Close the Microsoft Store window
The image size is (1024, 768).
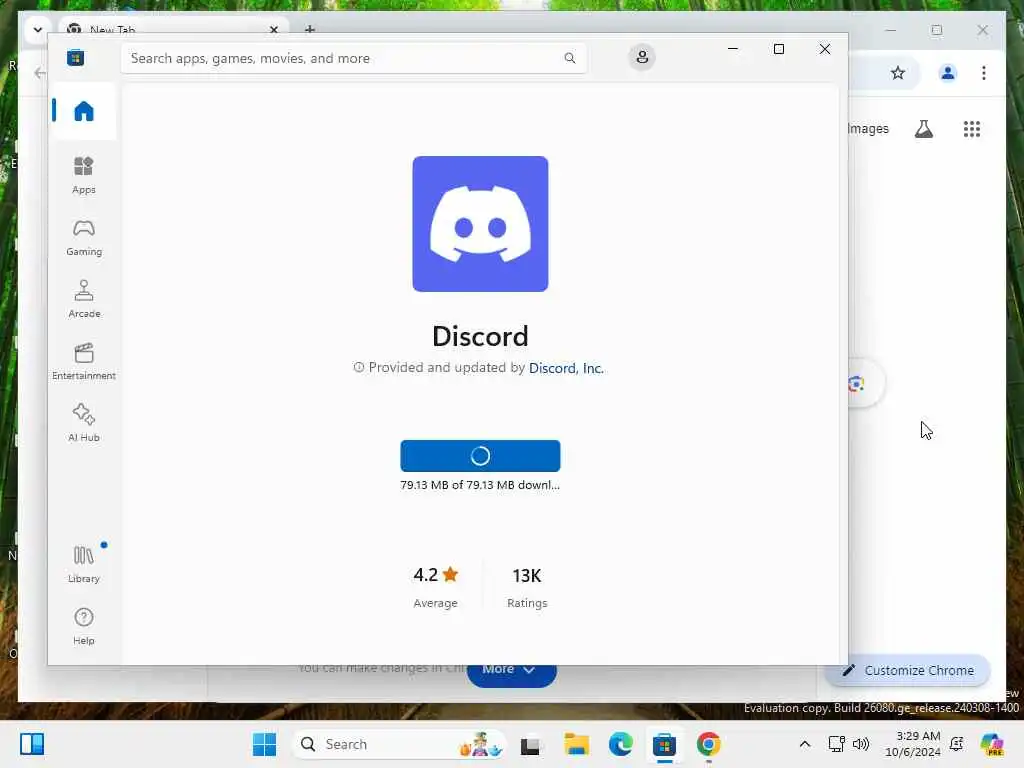point(825,49)
